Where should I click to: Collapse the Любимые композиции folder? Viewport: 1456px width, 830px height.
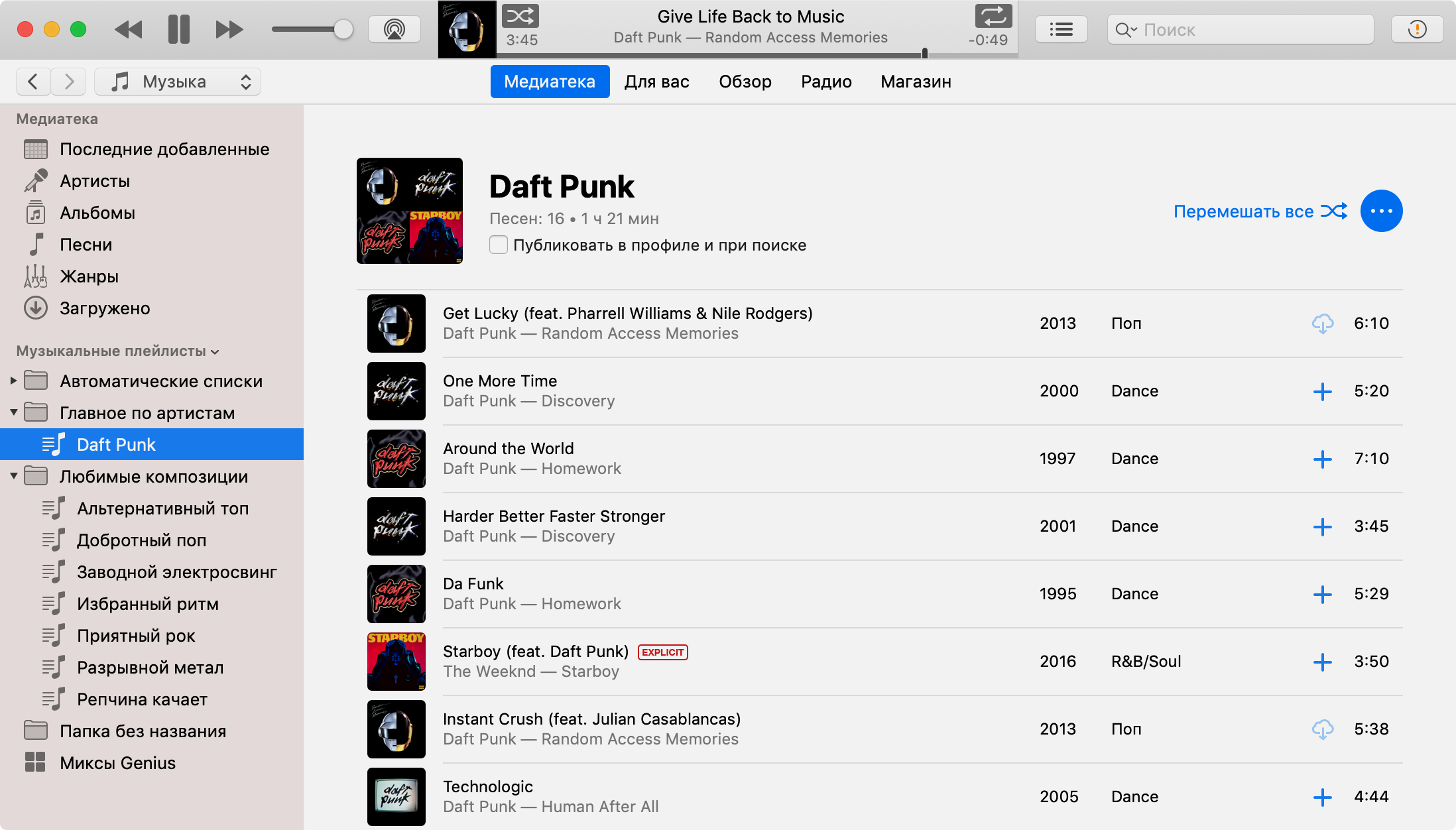click(13, 476)
